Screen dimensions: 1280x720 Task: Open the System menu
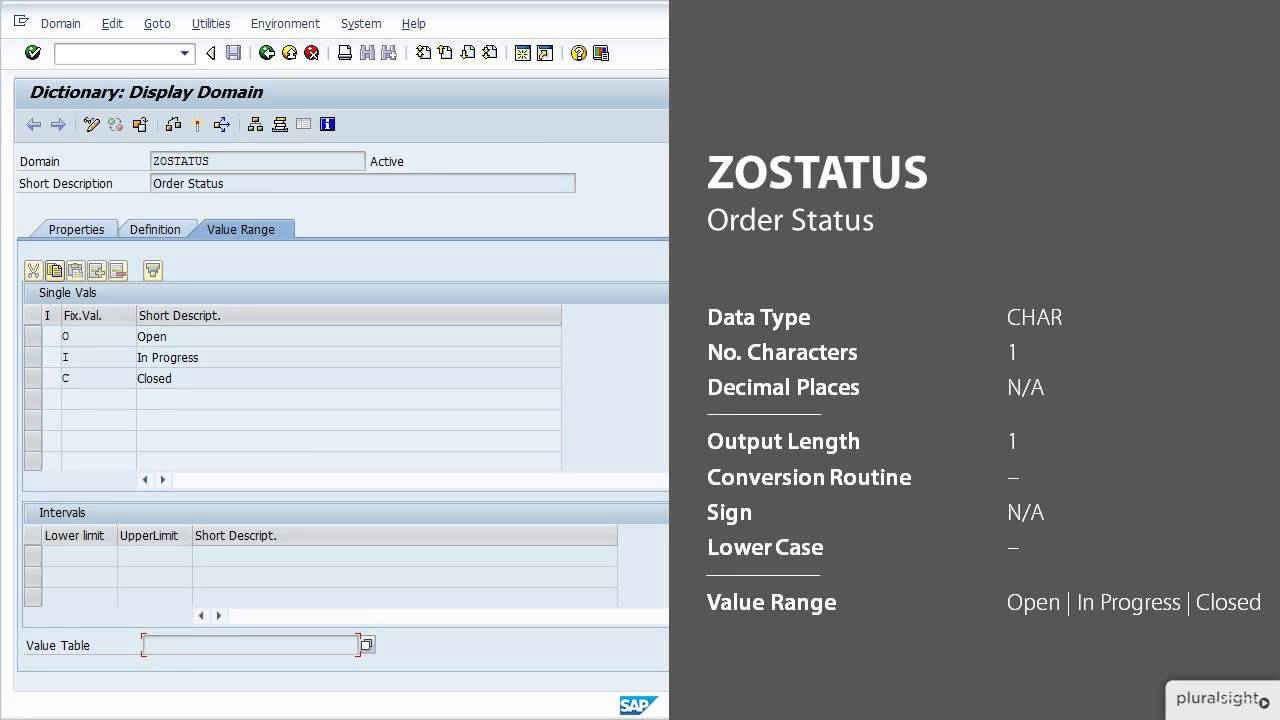click(360, 23)
